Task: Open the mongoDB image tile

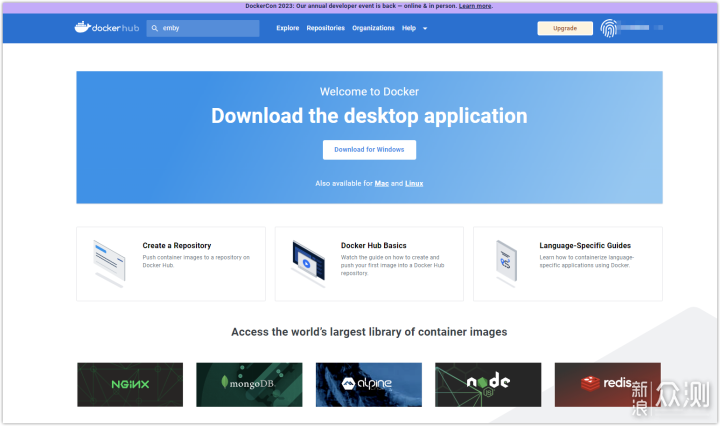Action: tap(249, 384)
